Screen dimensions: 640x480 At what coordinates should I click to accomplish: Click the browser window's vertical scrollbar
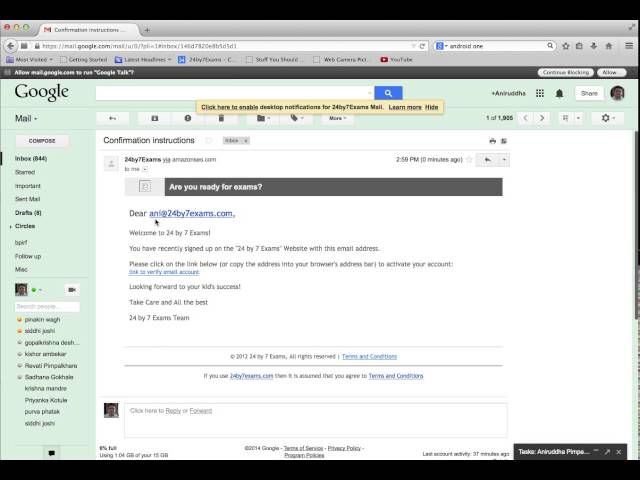[636, 224]
